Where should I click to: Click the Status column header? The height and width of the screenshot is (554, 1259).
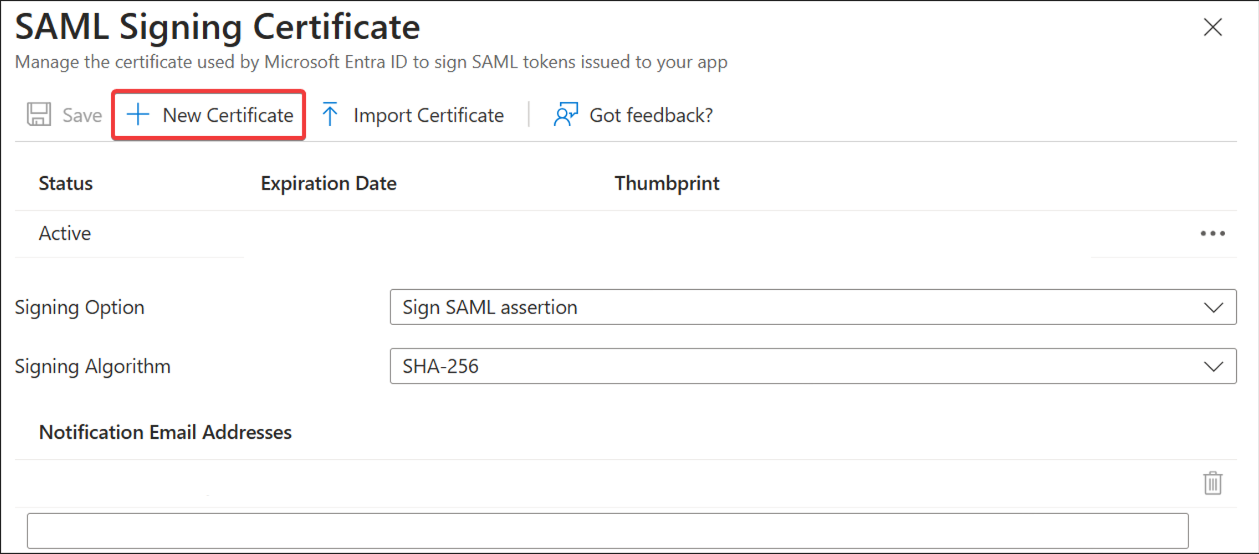click(66, 183)
